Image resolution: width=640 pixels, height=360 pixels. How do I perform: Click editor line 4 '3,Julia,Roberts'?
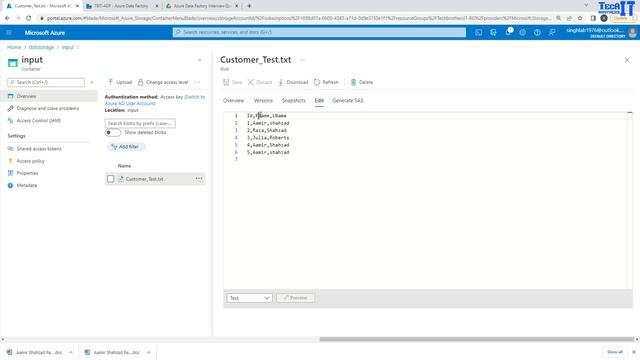click(x=268, y=138)
